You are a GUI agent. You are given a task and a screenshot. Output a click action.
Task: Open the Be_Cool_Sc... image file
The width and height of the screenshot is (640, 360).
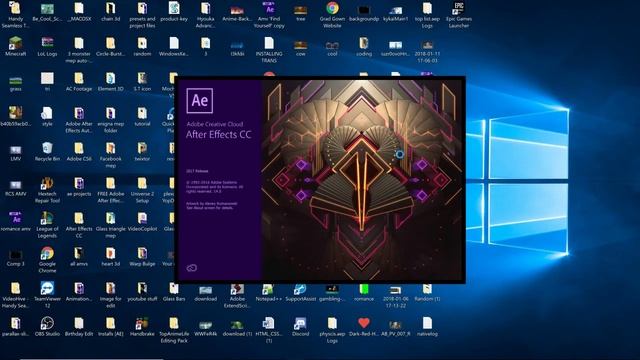tap(47, 12)
